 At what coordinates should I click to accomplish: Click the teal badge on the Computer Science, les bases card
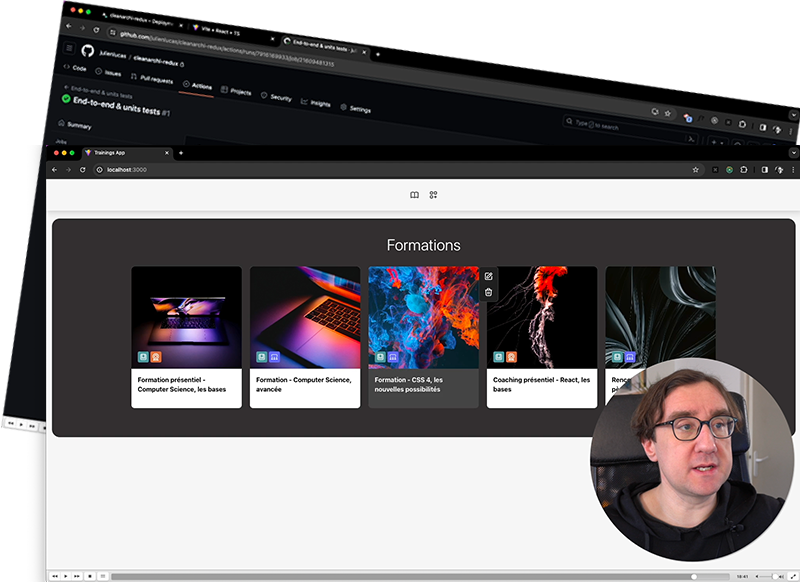(143, 357)
